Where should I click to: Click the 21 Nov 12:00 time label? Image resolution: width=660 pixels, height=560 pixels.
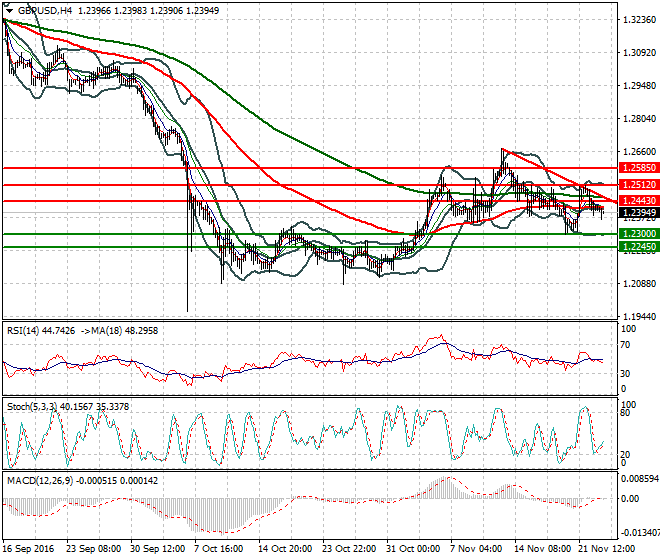(607, 549)
